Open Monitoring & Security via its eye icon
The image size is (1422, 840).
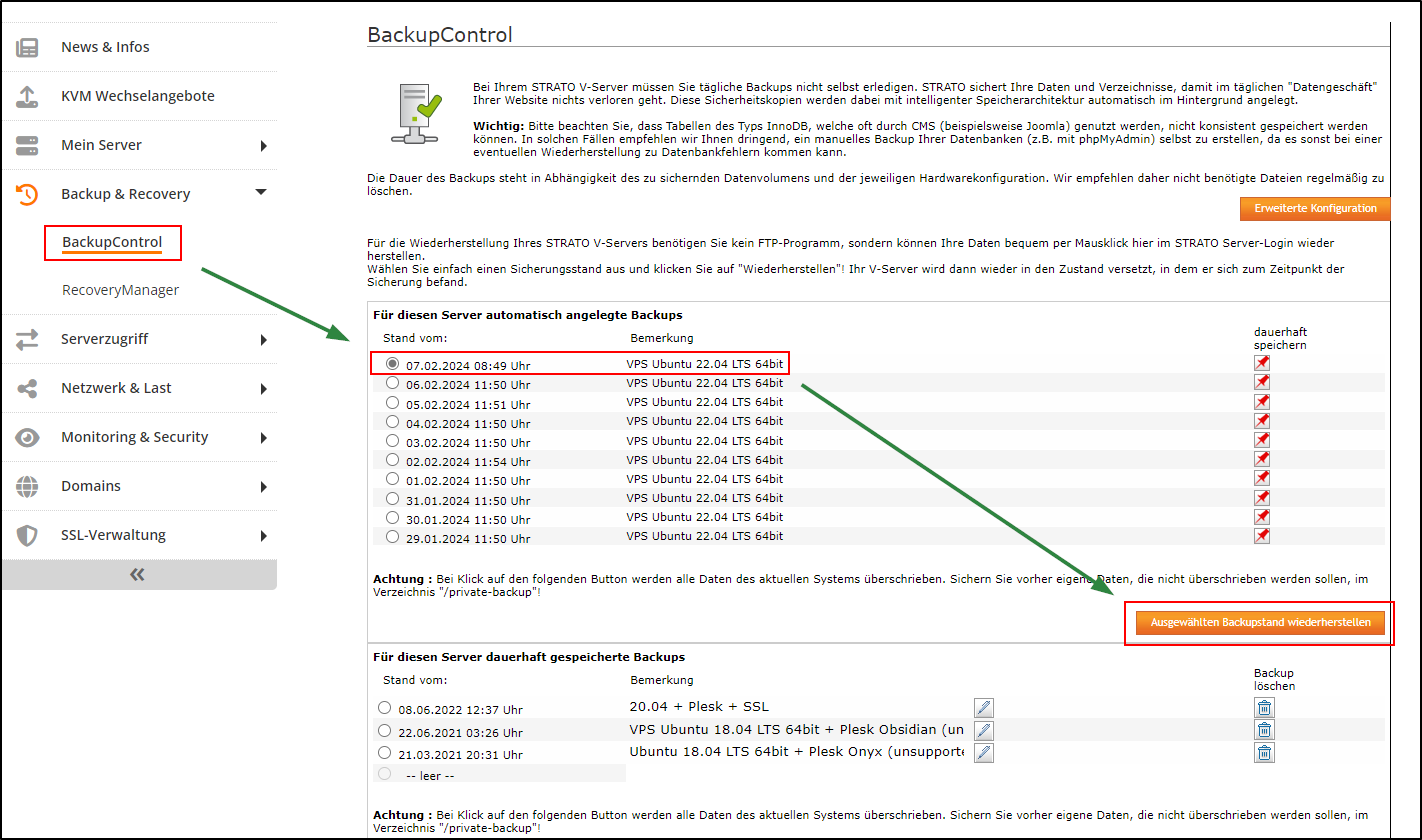[25, 437]
